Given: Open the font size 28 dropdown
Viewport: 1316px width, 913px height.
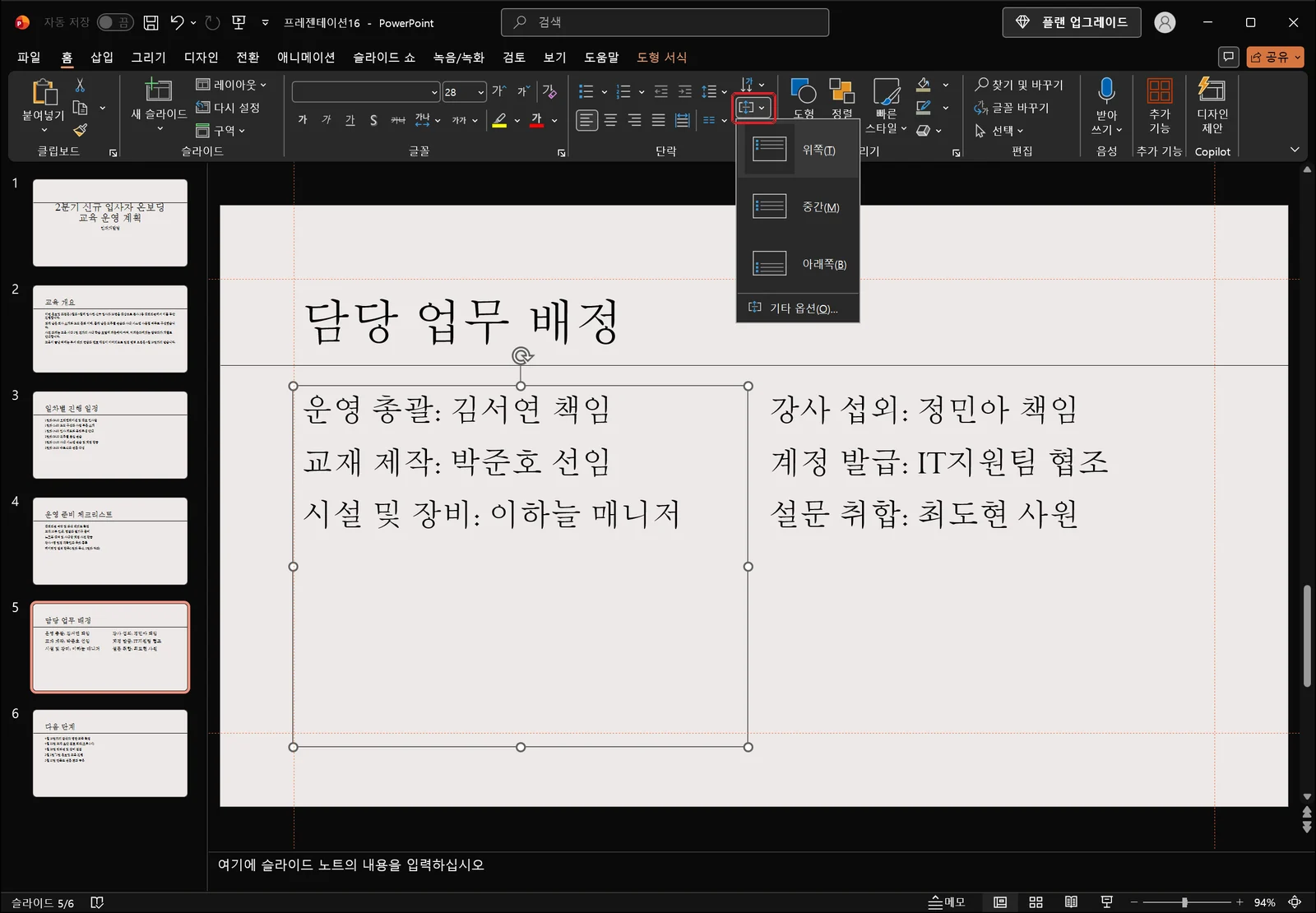Looking at the screenshot, I should pyautogui.click(x=481, y=91).
